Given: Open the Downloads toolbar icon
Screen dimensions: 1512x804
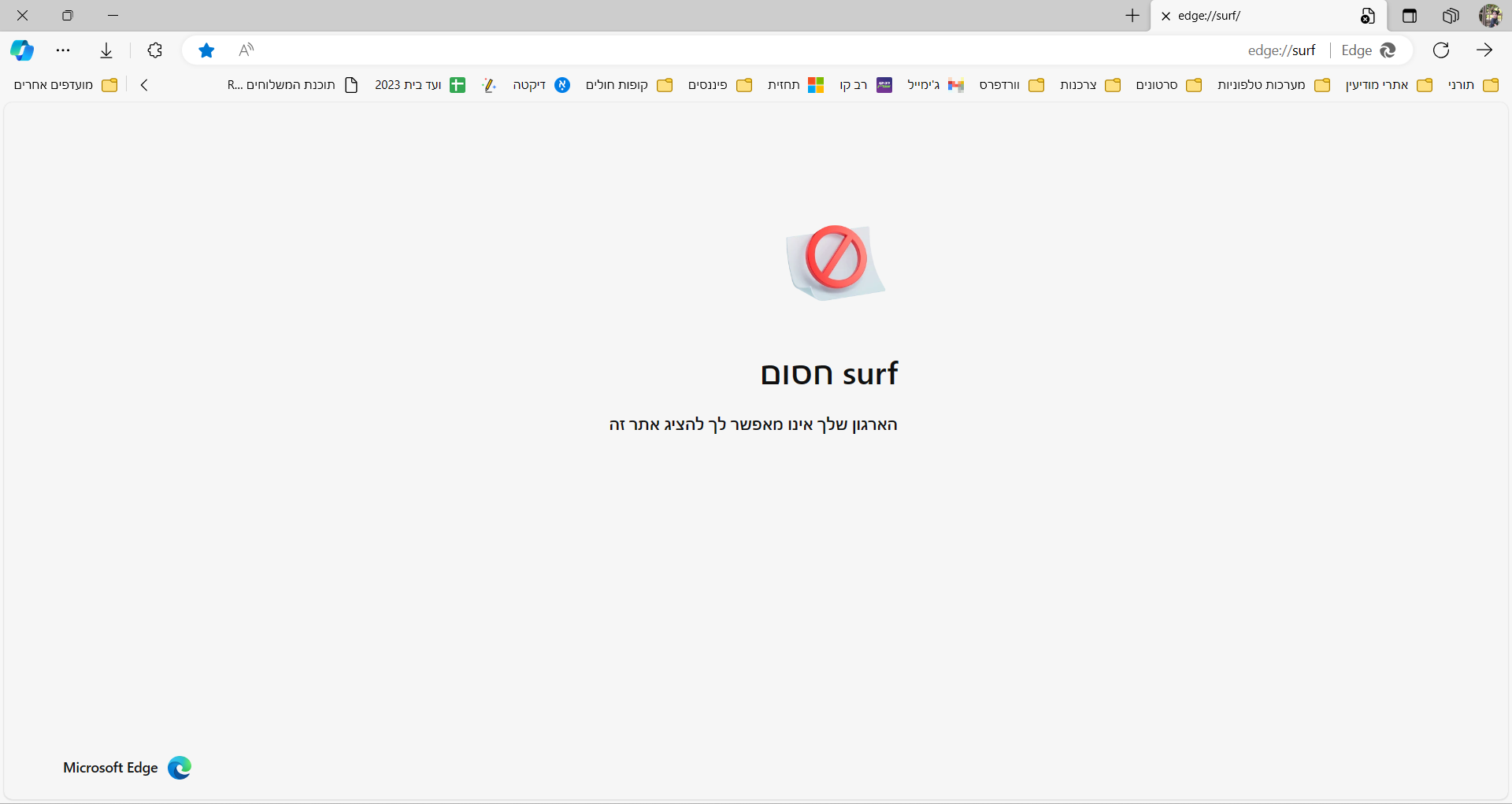Looking at the screenshot, I should (x=106, y=50).
